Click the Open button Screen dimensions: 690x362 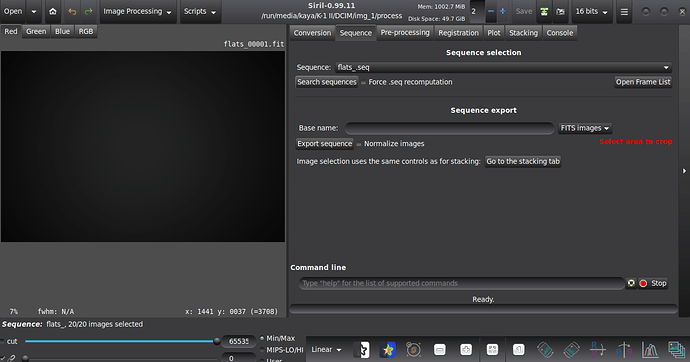(x=13, y=12)
